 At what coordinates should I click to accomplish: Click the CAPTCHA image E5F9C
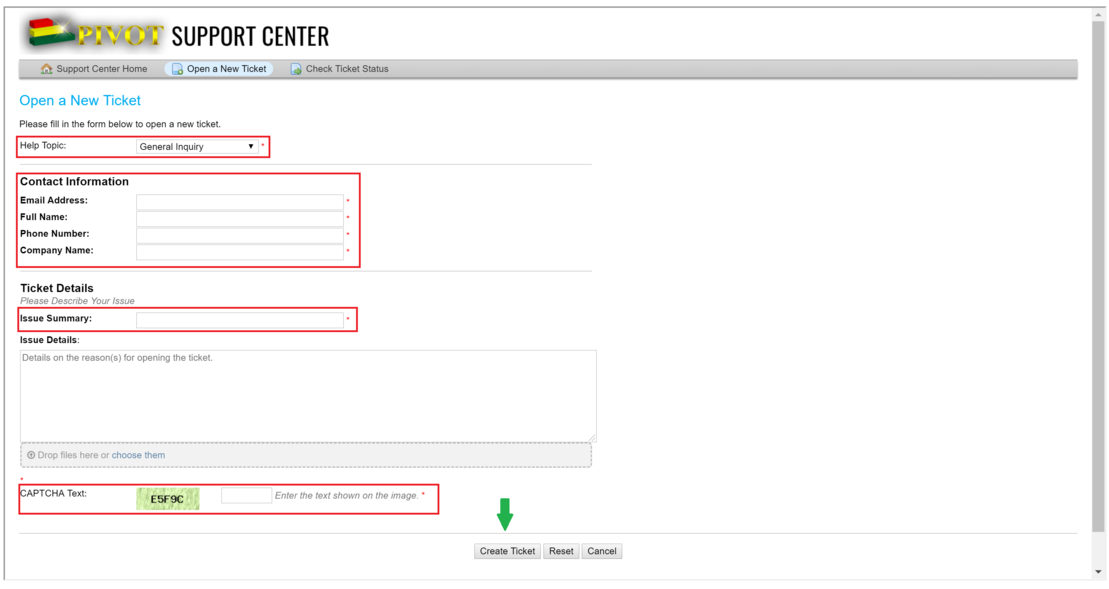[168, 498]
